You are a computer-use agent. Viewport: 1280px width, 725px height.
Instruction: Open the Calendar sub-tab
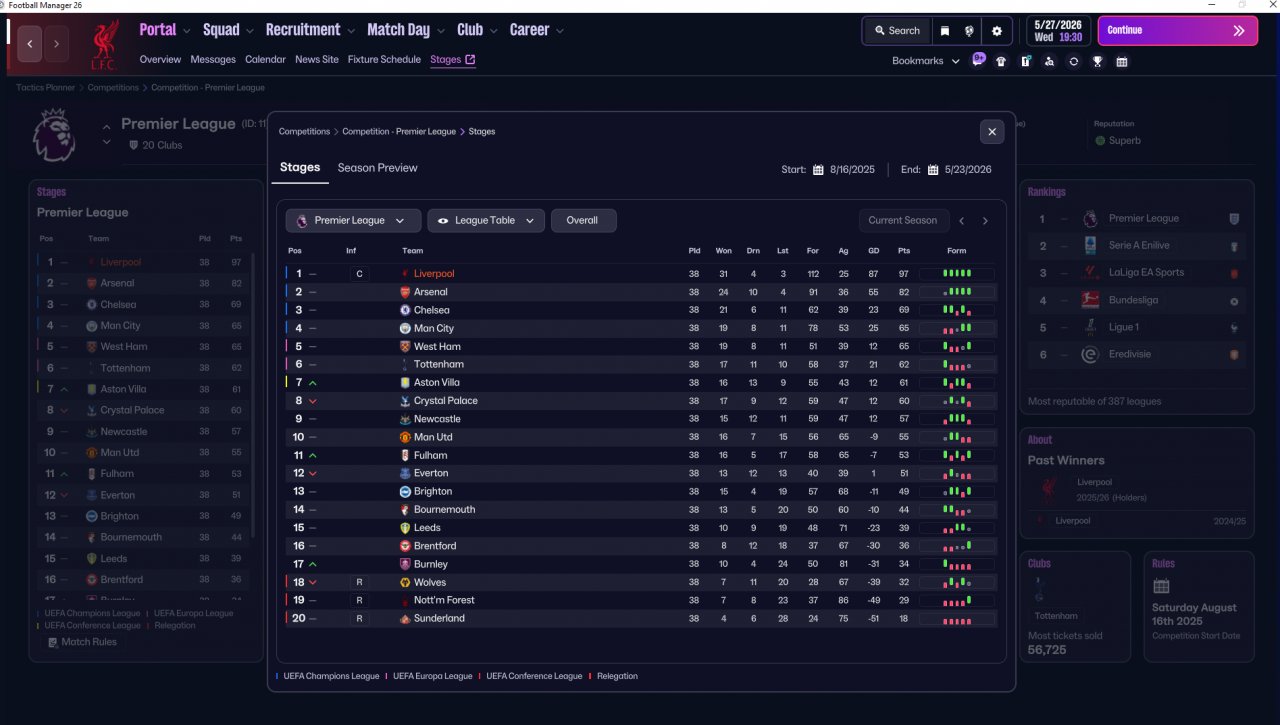point(265,60)
